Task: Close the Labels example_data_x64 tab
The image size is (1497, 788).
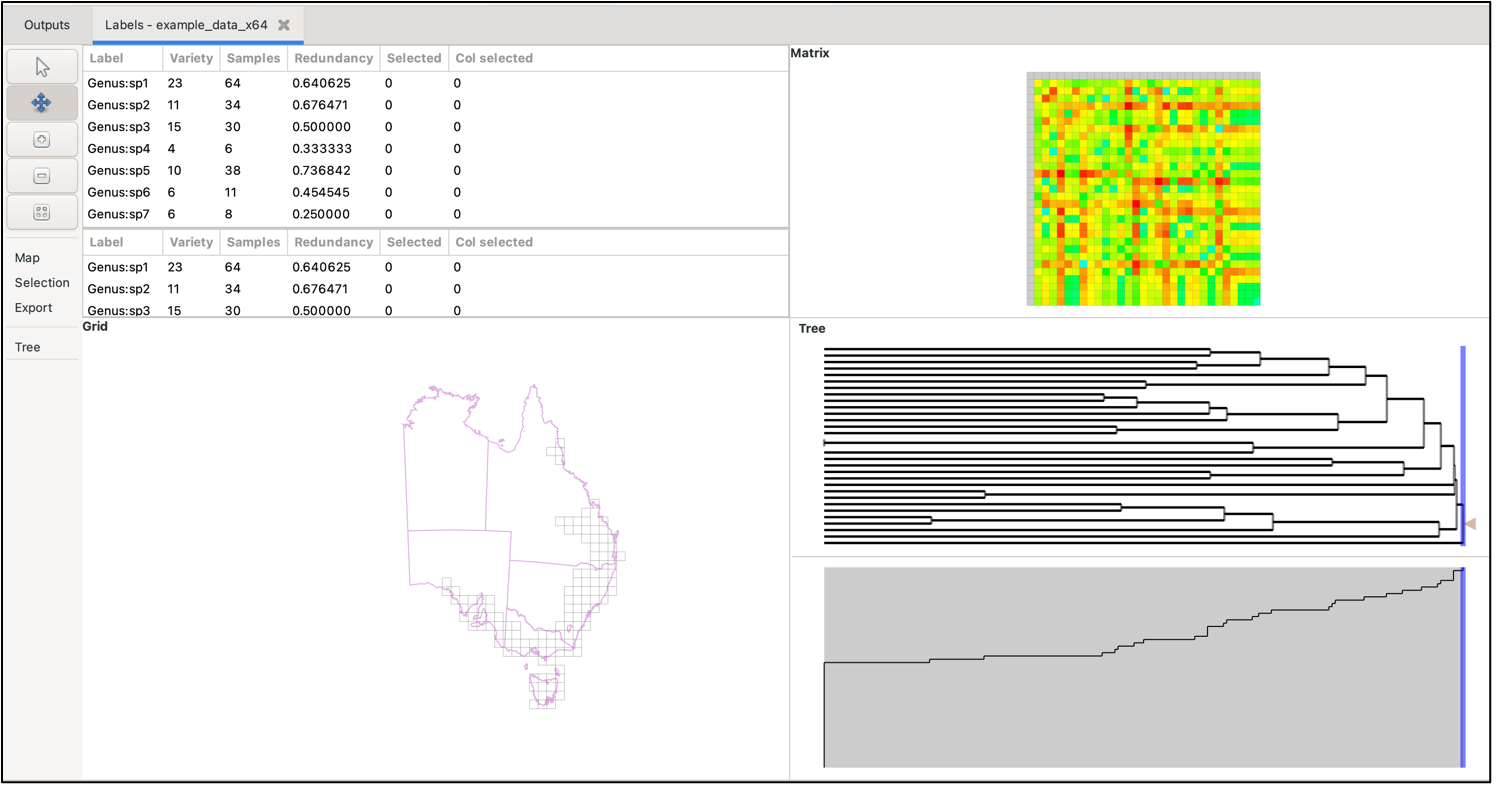Action: [x=284, y=25]
